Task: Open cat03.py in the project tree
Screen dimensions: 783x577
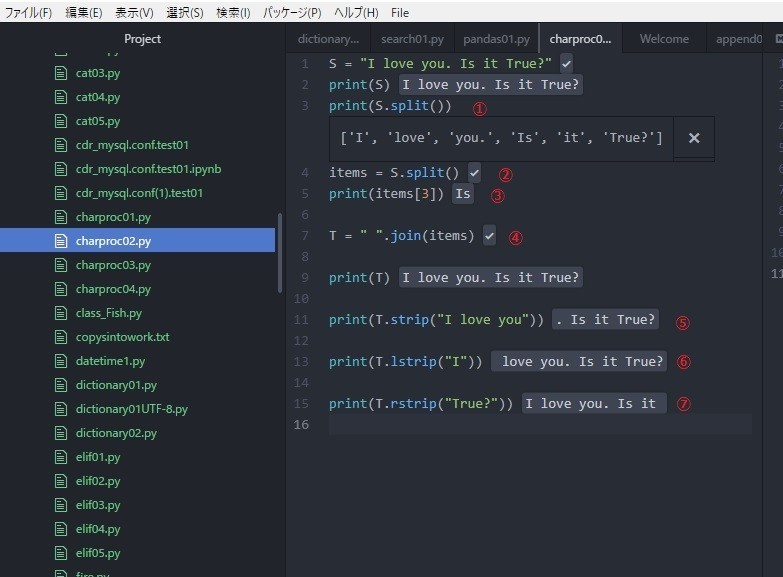Action: coord(98,73)
